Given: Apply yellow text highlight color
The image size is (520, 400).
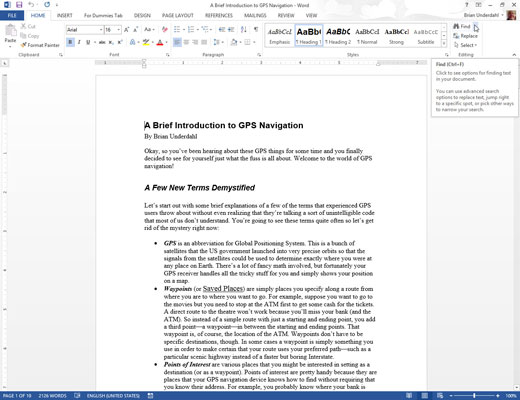Looking at the screenshot, I should (x=146, y=42).
